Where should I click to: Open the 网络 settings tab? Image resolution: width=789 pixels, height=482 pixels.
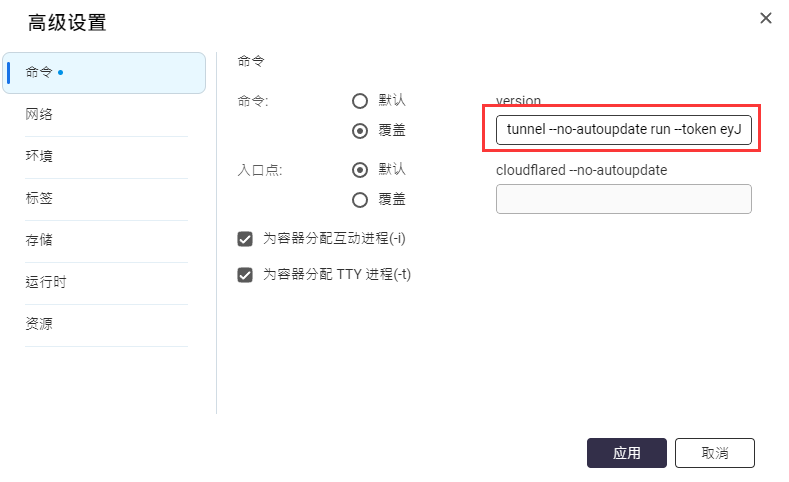(x=106, y=115)
